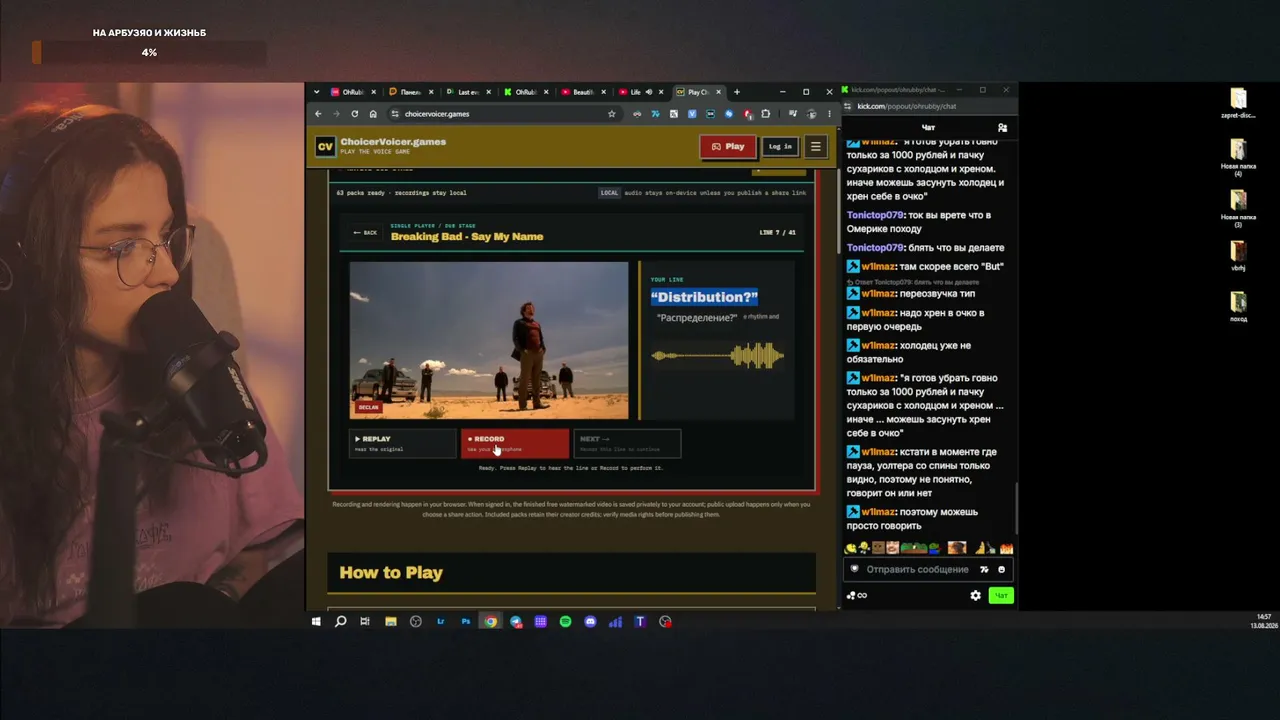The image size is (1280, 720).
Task: Open the Windows Start menu
Action: pyautogui.click(x=316, y=622)
